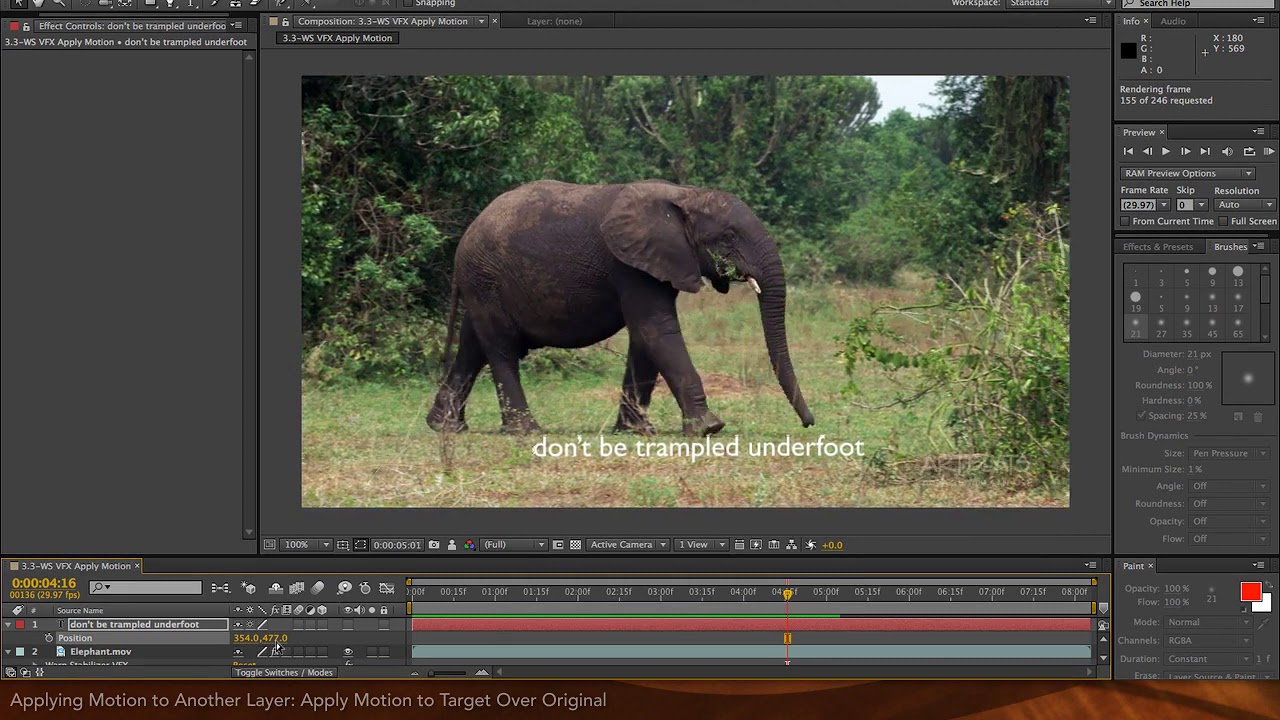This screenshot has width=1280, height=720.
Task: Toggle Auto-keyframe stopwatch icon in timeline
Action: tap(365, 588)
